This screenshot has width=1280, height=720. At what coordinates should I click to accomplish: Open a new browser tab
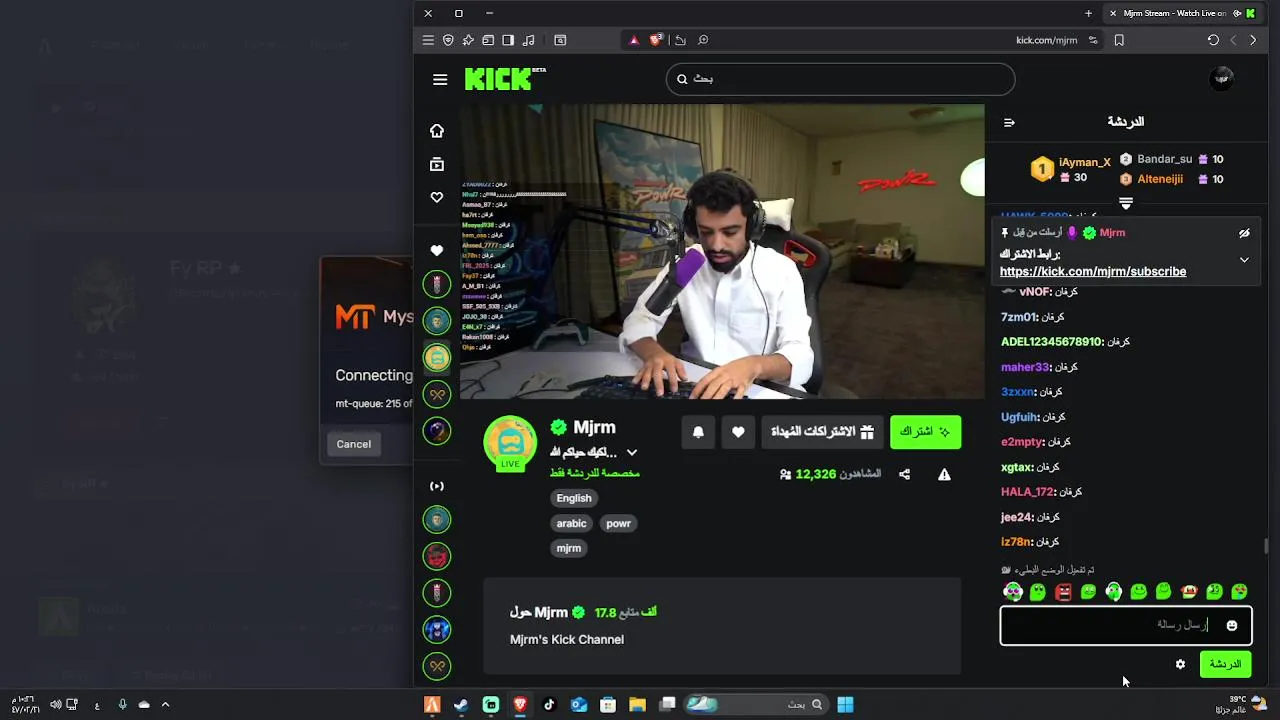pyautogui.click(x=1088, y=13)
